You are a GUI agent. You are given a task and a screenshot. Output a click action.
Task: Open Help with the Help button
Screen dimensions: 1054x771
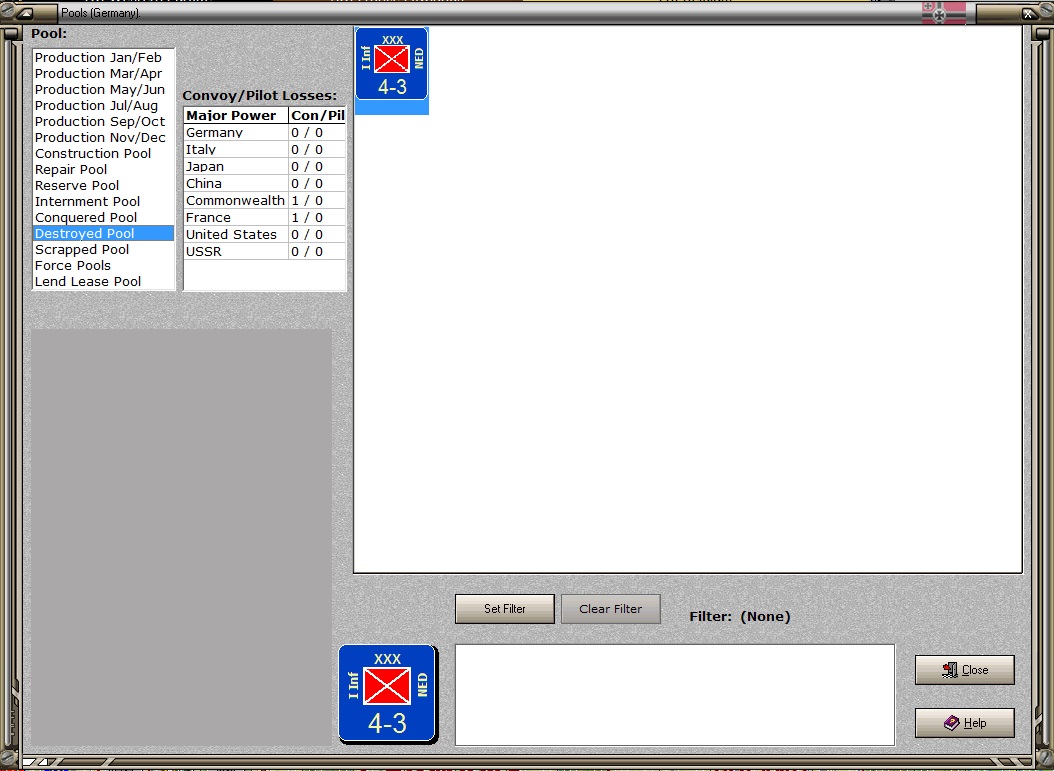click(965, 723)
